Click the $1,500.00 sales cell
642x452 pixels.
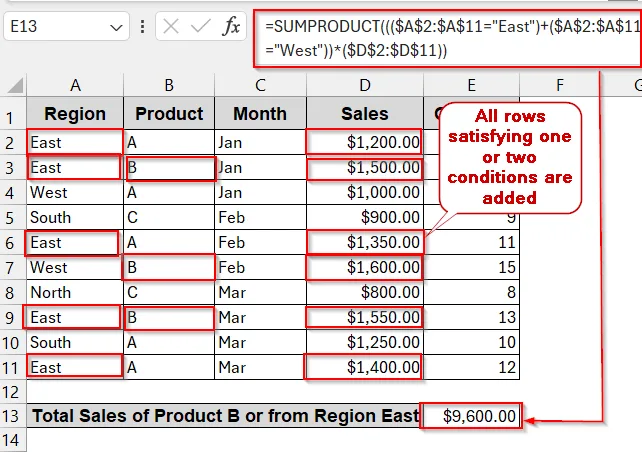coord(365,167)
